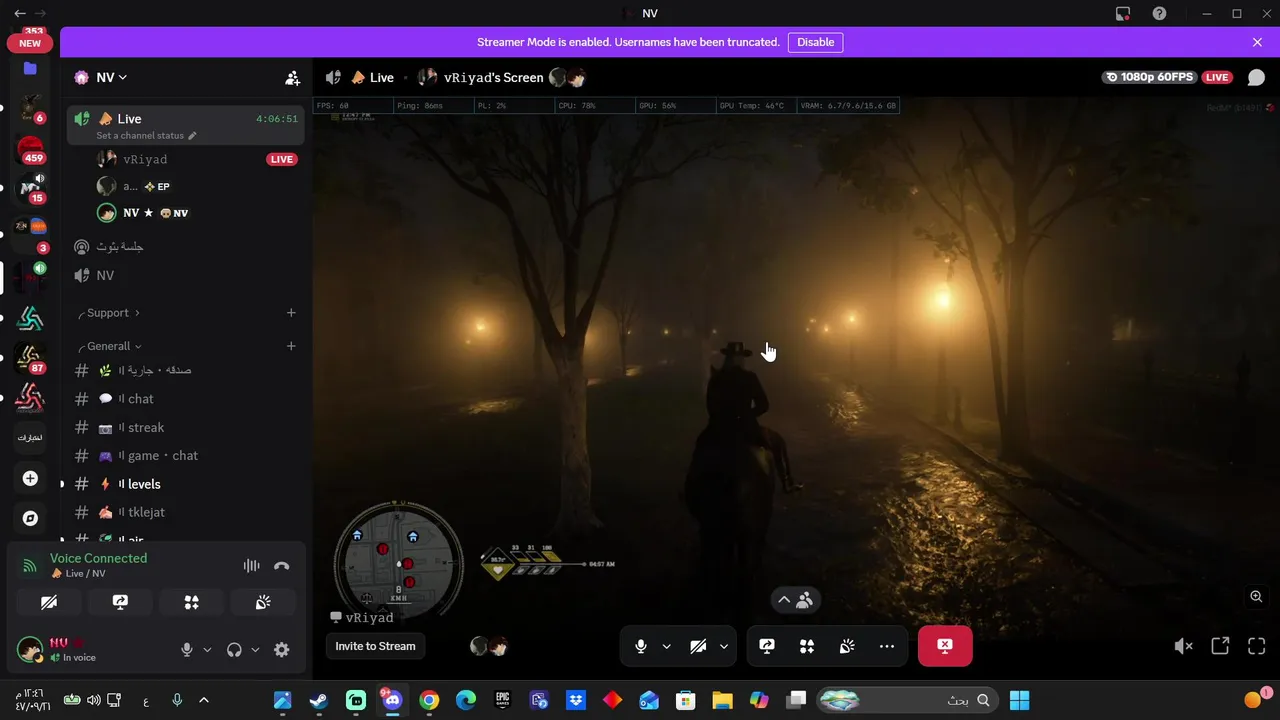Edit the channel status with pencil icon
This screenshot has height=720, width=1280.
pos(192,136)
